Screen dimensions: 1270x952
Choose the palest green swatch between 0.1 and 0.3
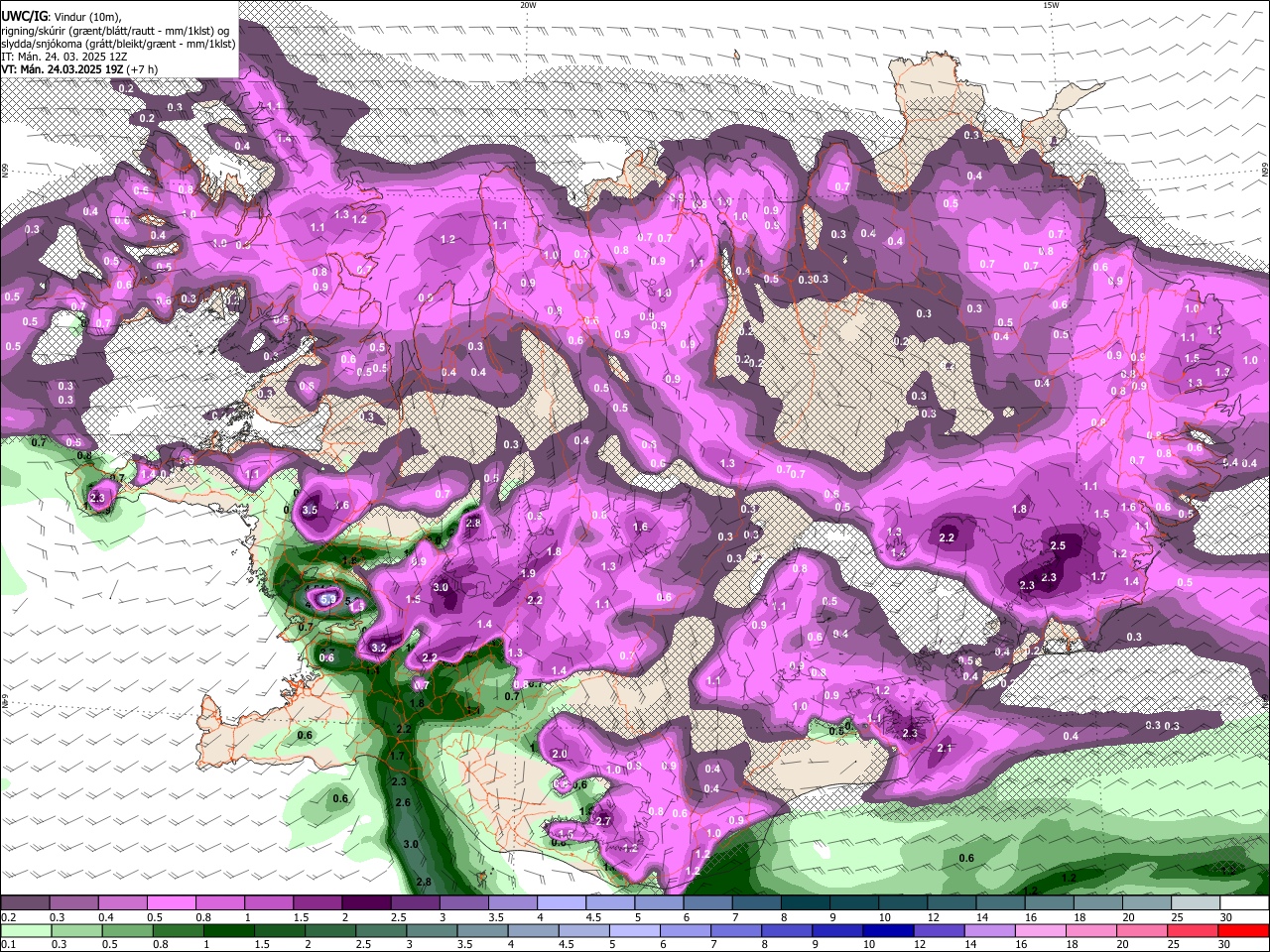(x=25, y=930)
